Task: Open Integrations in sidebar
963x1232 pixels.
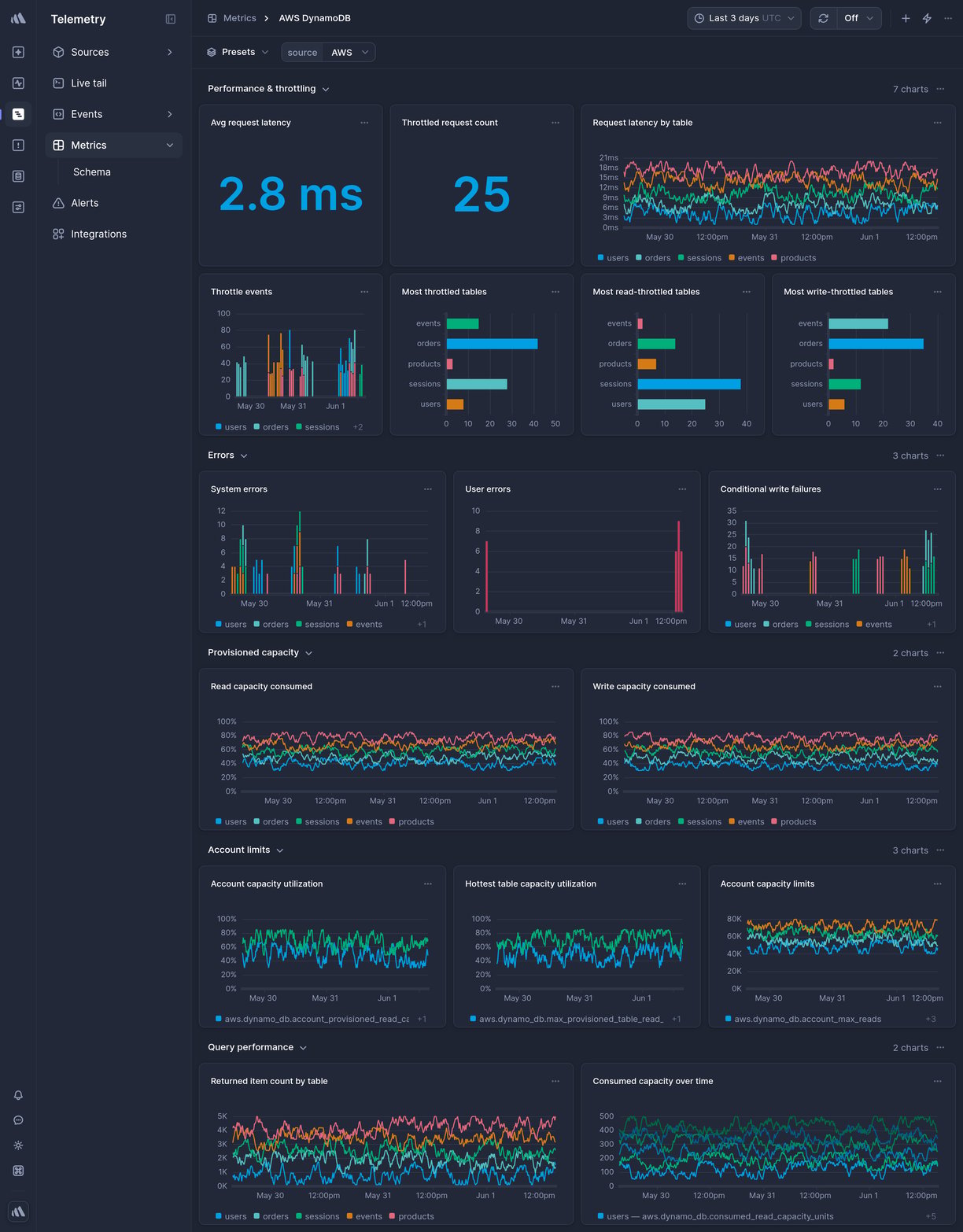Action: (113, 234)
